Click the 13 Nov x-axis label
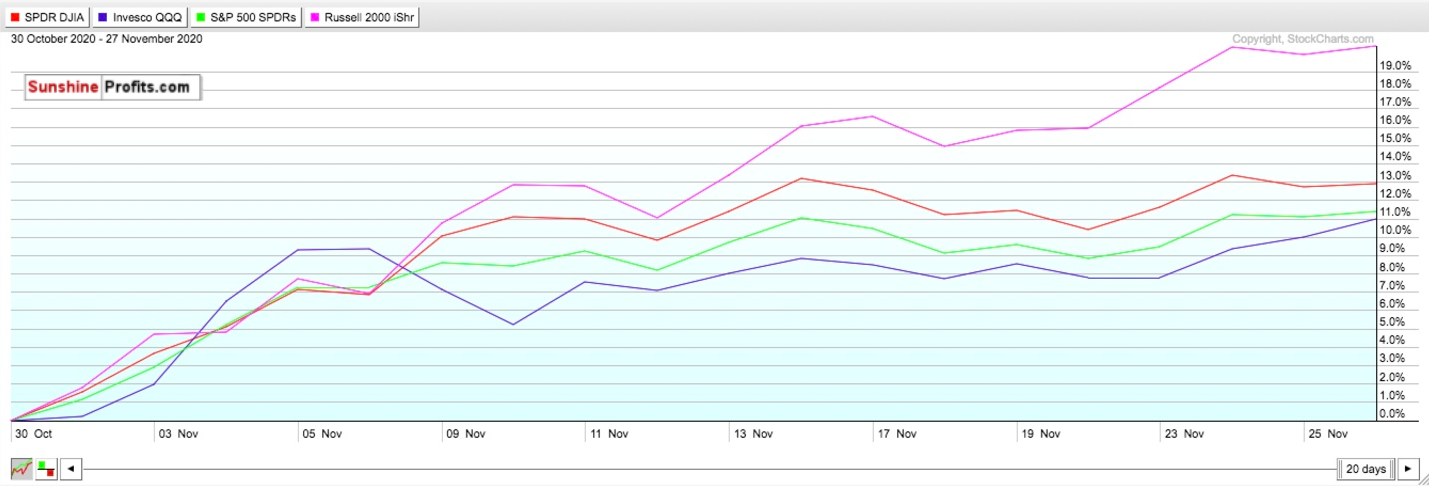Viewport: 1429px width, 486px height. tap(753, 434)
